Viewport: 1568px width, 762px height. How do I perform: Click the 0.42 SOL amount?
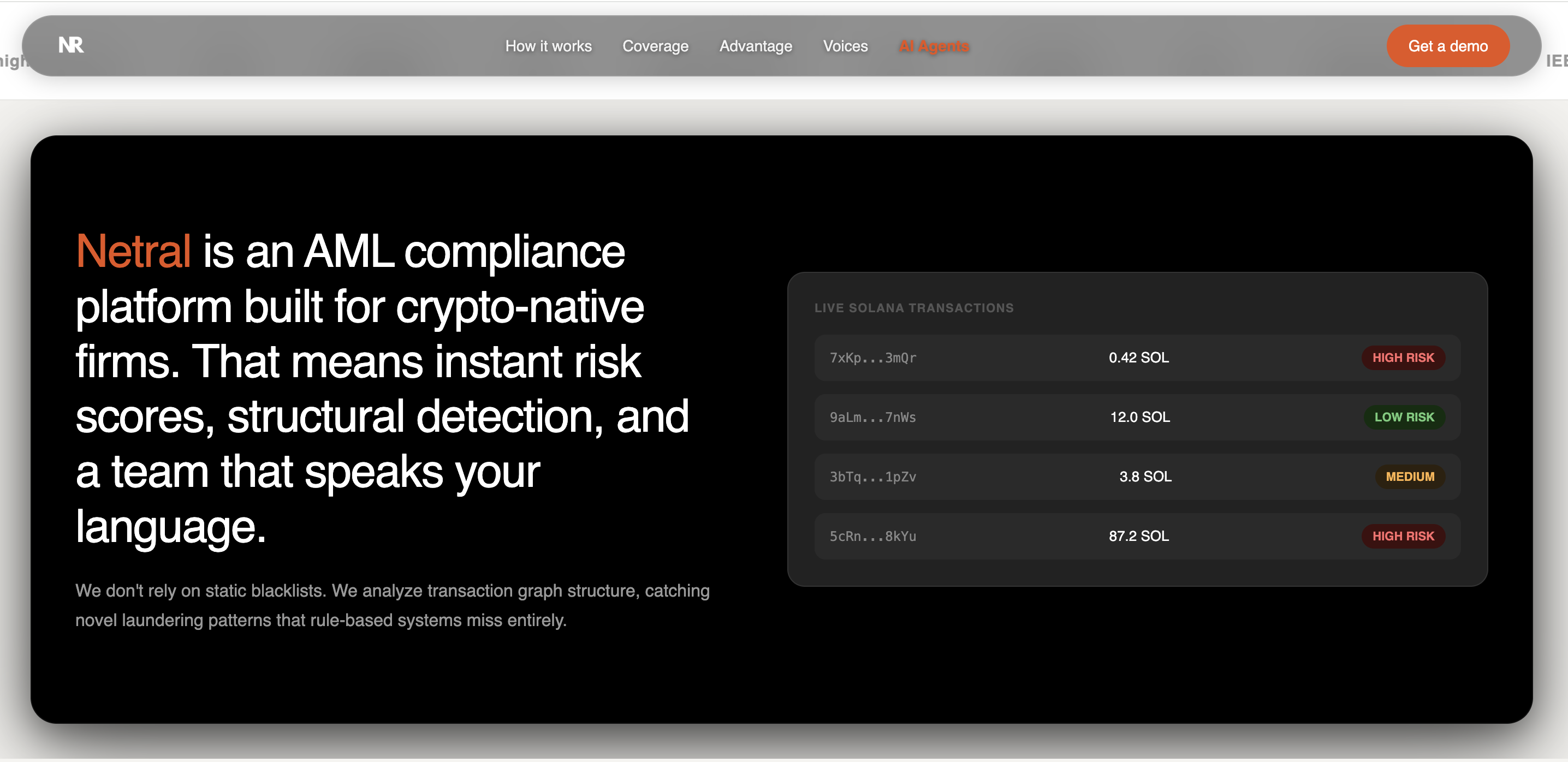click(x=1138, y=358)
